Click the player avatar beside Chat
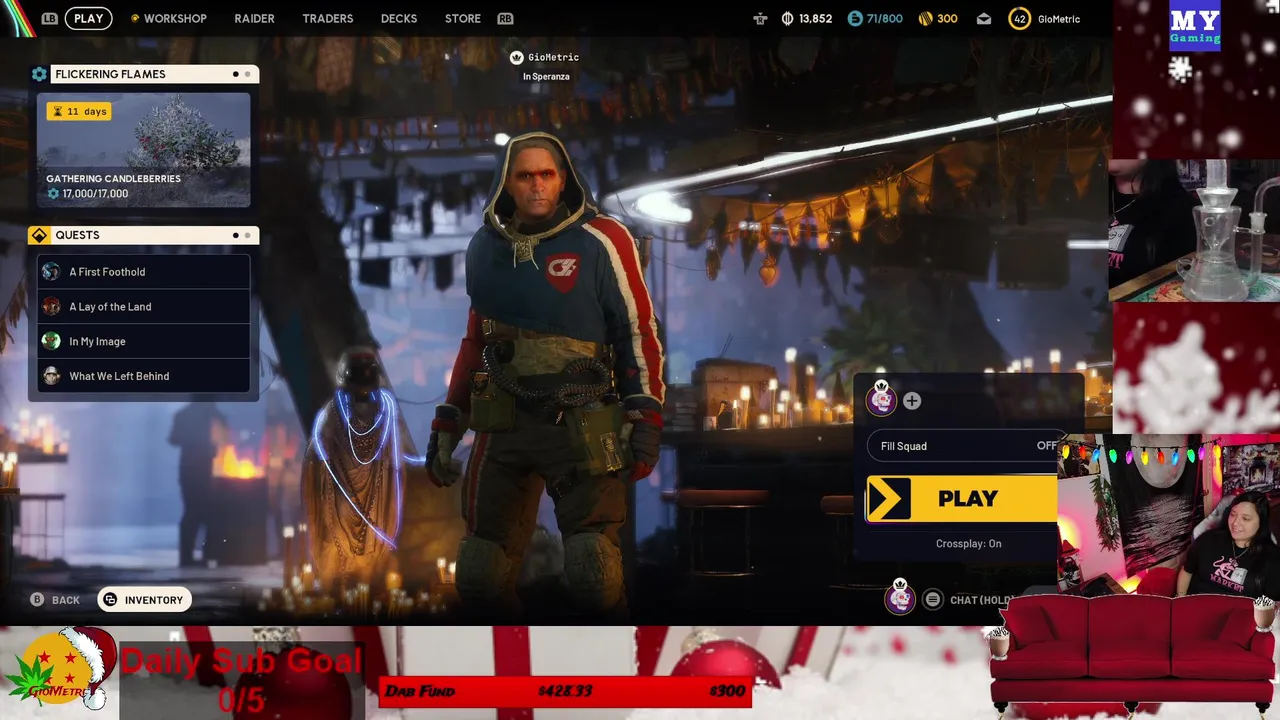This screenshot has width=1280, height=720. point(900,598)
